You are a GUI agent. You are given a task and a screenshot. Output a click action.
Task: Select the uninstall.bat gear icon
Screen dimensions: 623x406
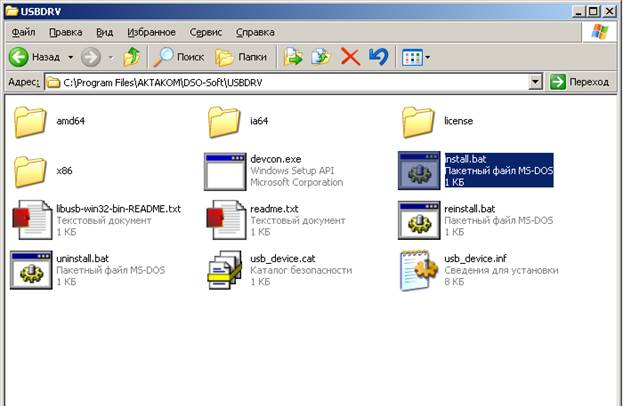point(31,270)
